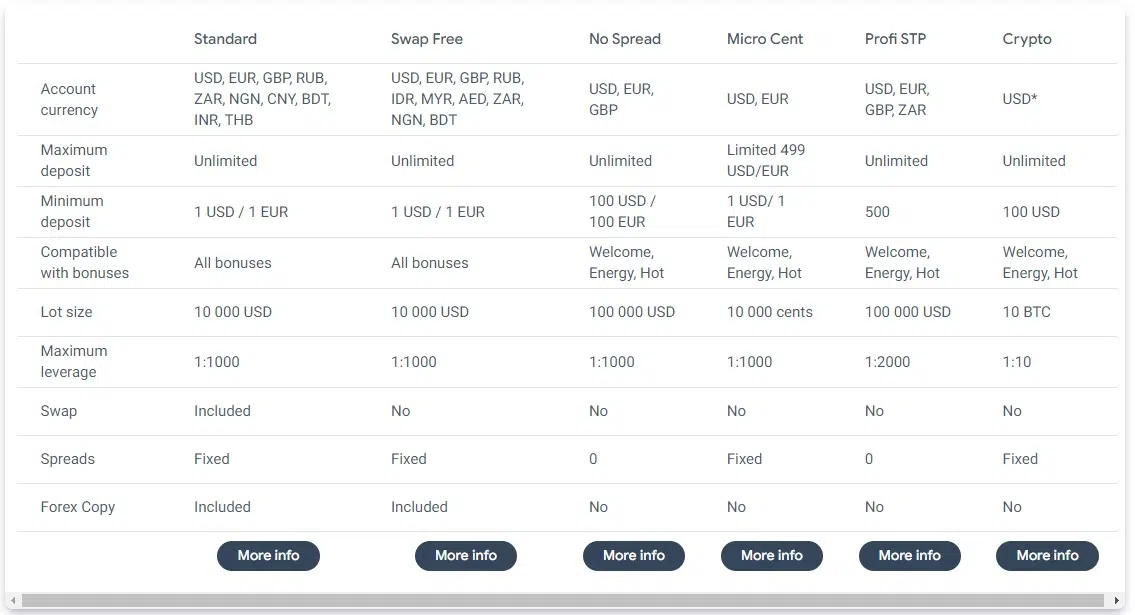Select the Swap Free column header
Image resolution: width=1135 pixels, height=615 pixels.
[x=426, y=39]
